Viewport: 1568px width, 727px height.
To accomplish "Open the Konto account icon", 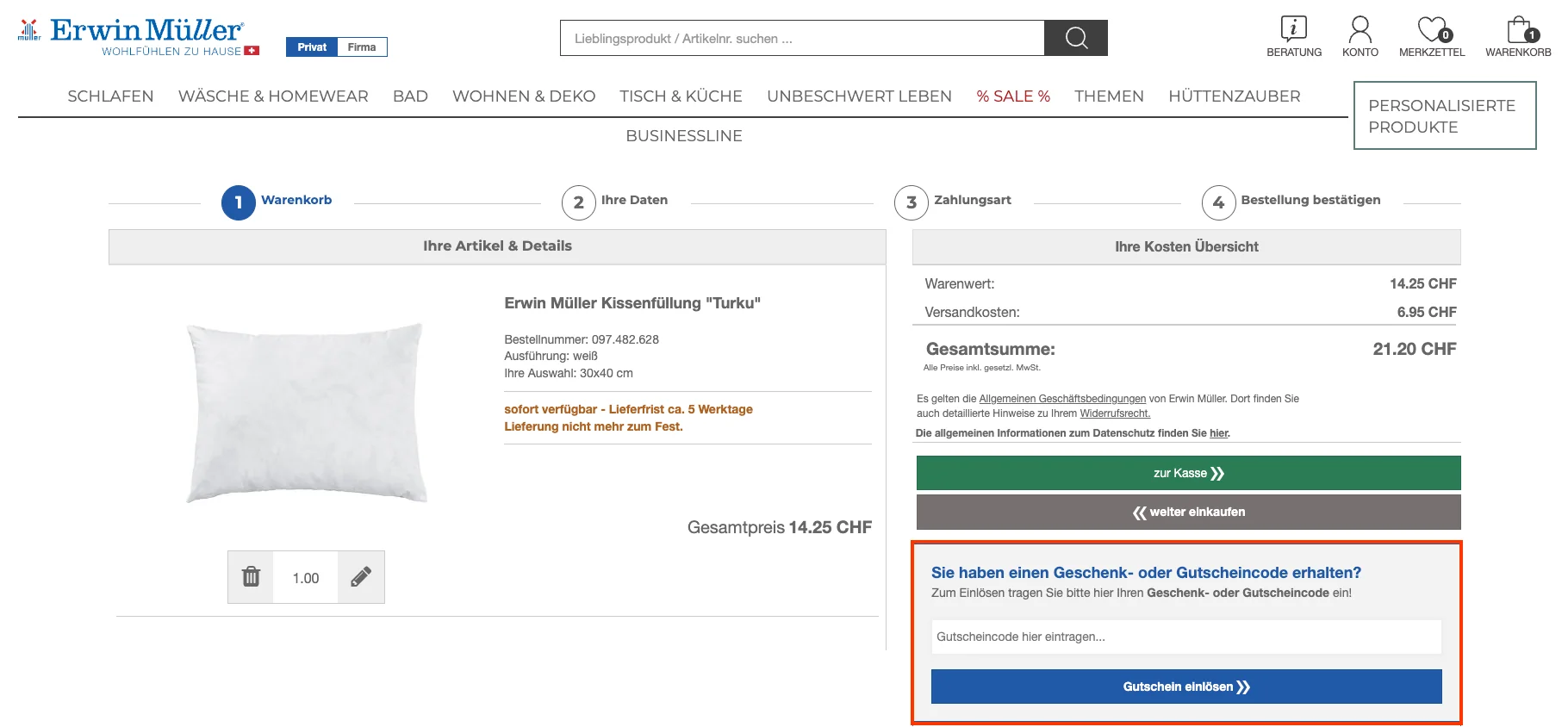I will pyautogui.click(x=1360, y=37).
